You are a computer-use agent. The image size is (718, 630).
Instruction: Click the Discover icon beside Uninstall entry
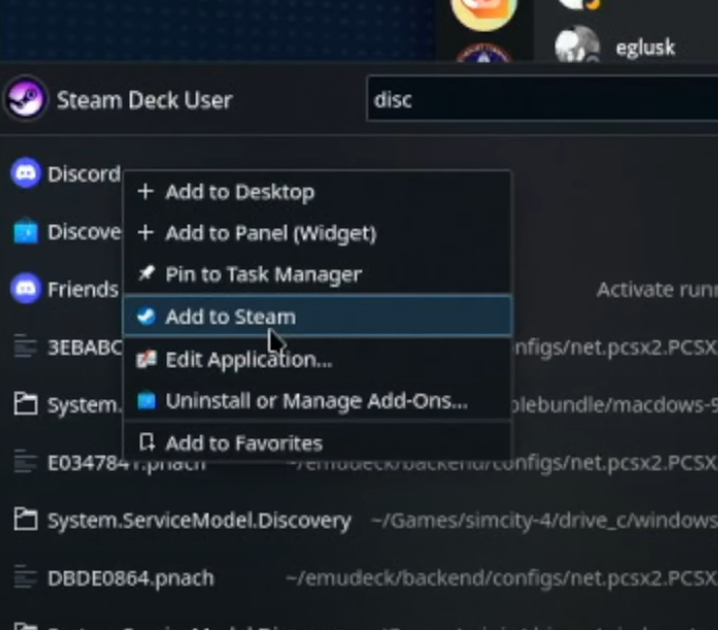coord(147,401)
